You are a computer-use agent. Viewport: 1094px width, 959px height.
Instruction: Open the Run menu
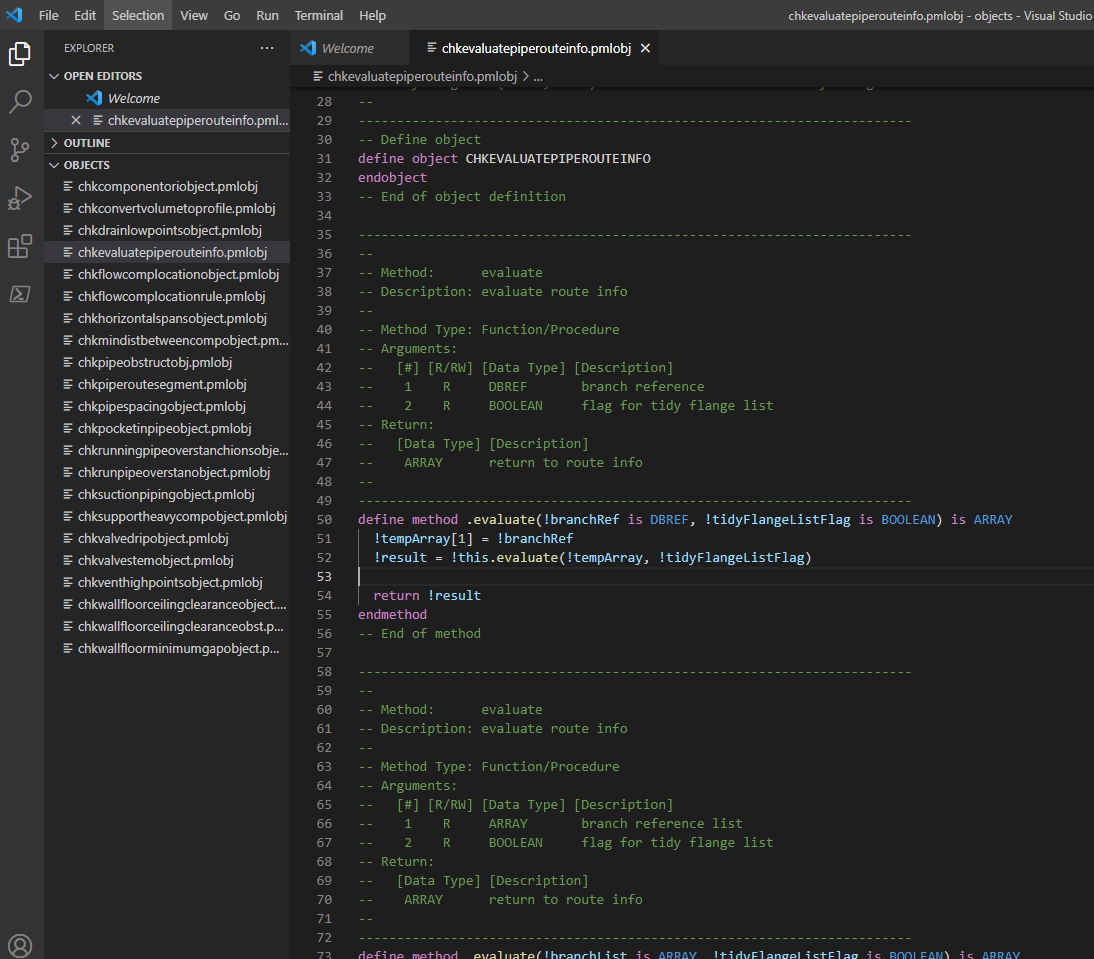pos(267,15)
